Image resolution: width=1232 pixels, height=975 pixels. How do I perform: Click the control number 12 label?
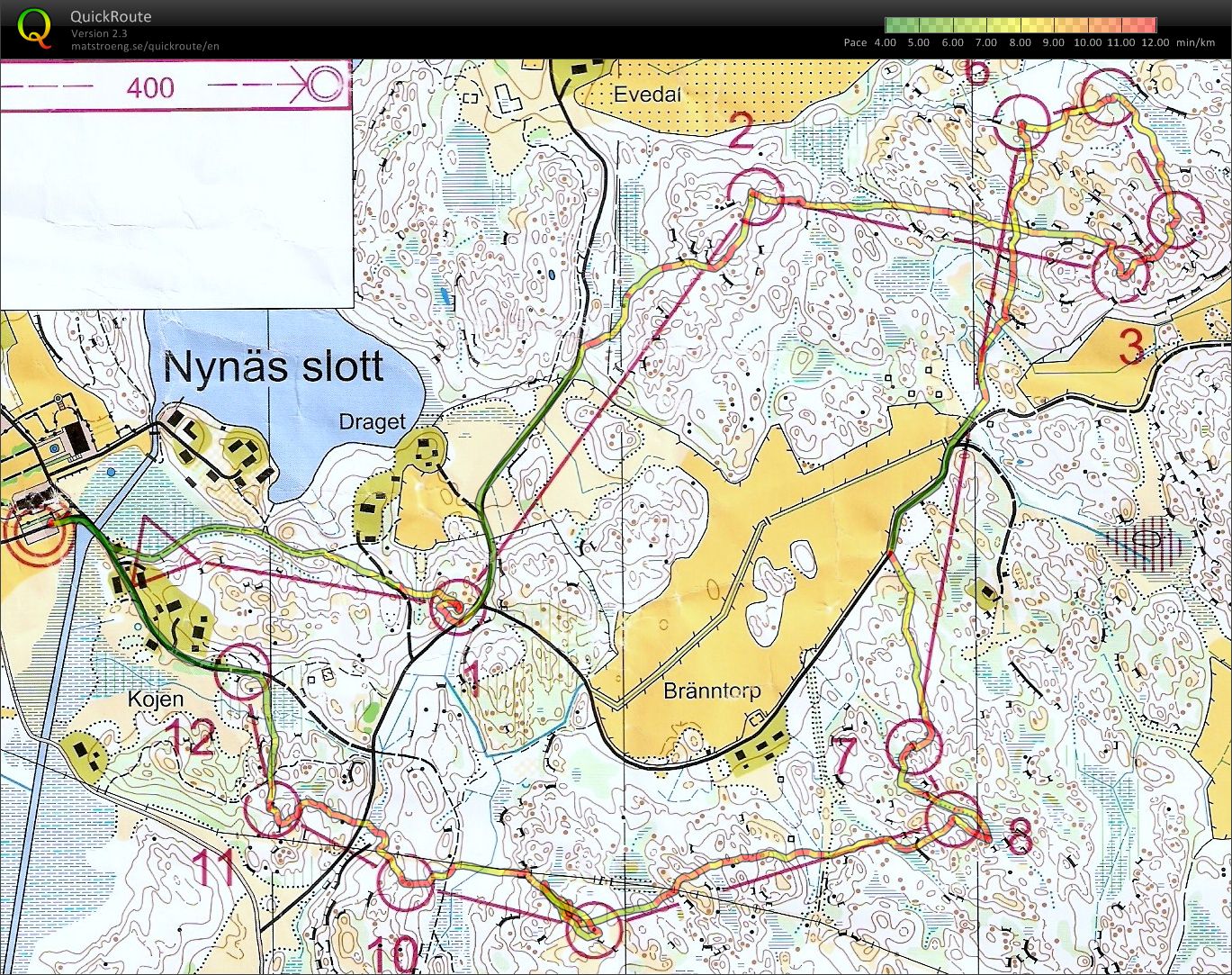click(x=190, y=737)
